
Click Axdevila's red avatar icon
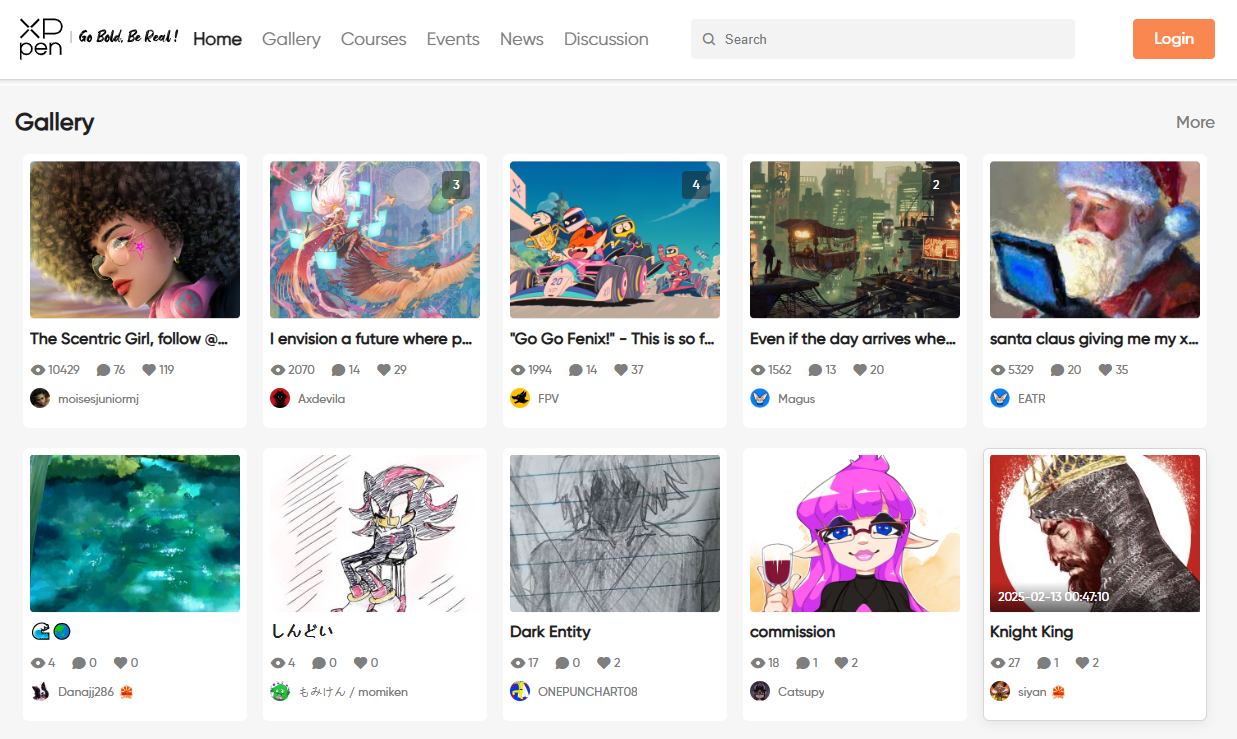pyautogui.click(x=280, y=398)
